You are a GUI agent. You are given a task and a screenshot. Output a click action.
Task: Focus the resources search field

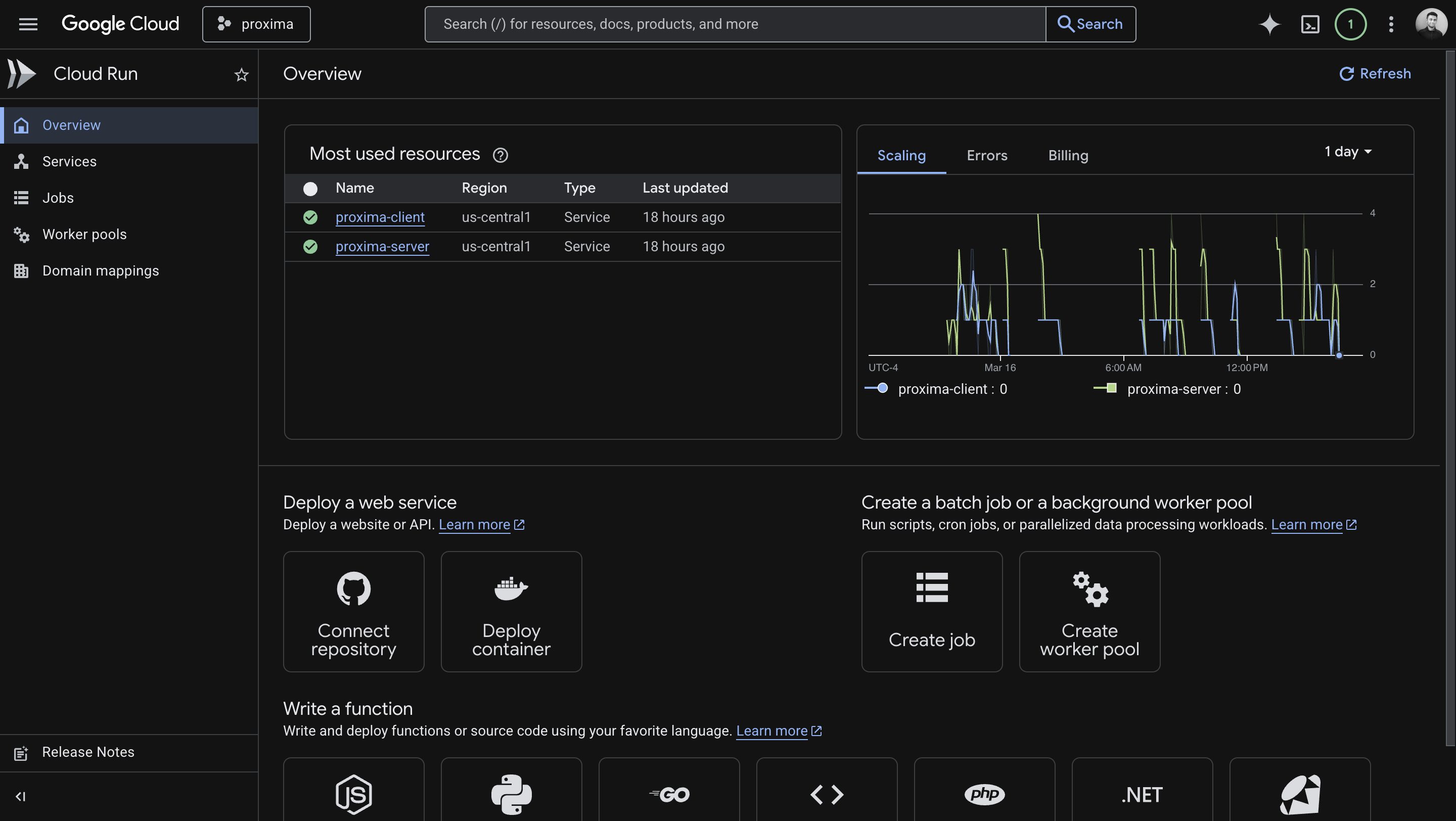(x=735, y=24)
